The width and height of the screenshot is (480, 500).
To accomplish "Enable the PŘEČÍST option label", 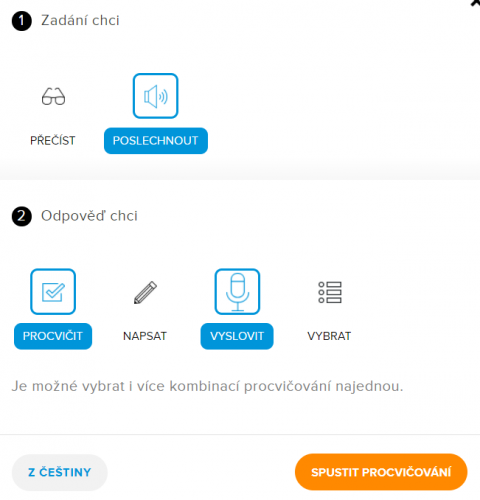I will point(53,141).
